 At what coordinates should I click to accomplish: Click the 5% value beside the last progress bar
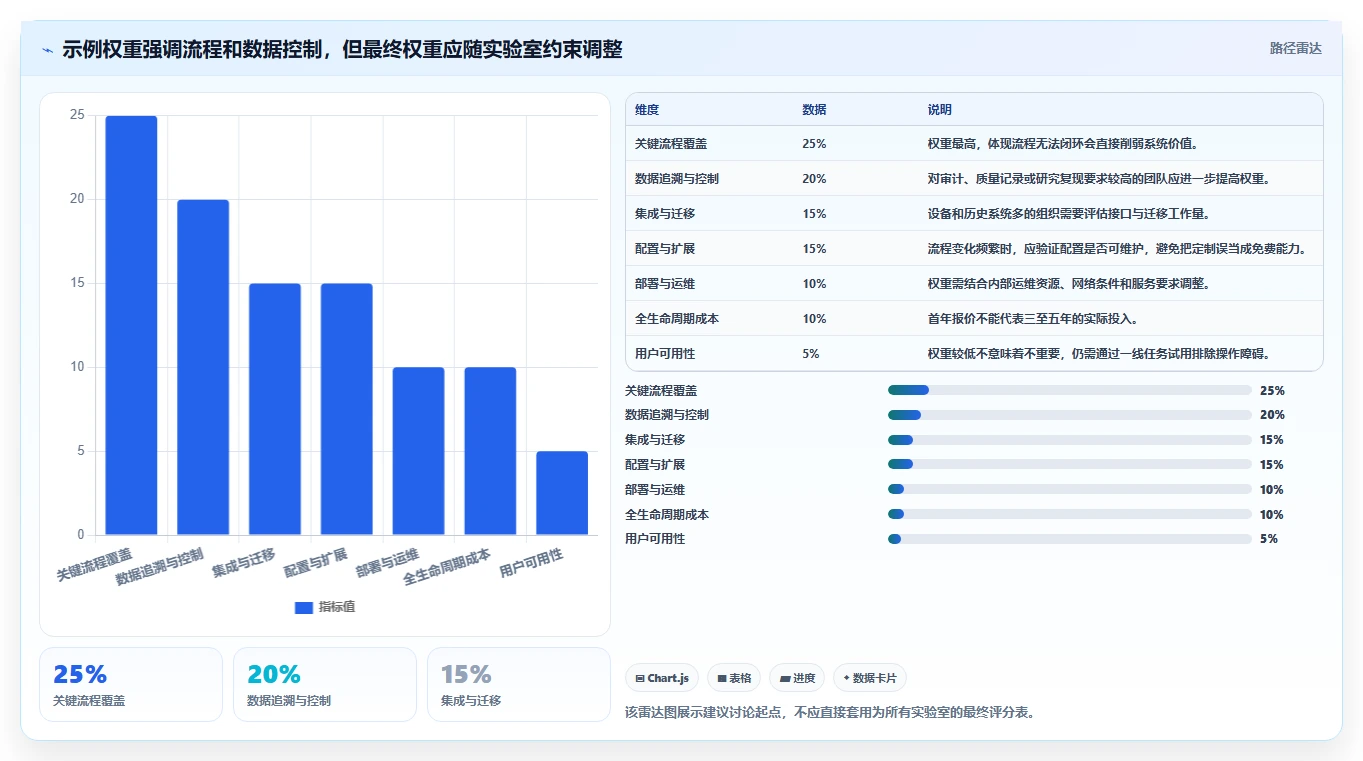1269,539
